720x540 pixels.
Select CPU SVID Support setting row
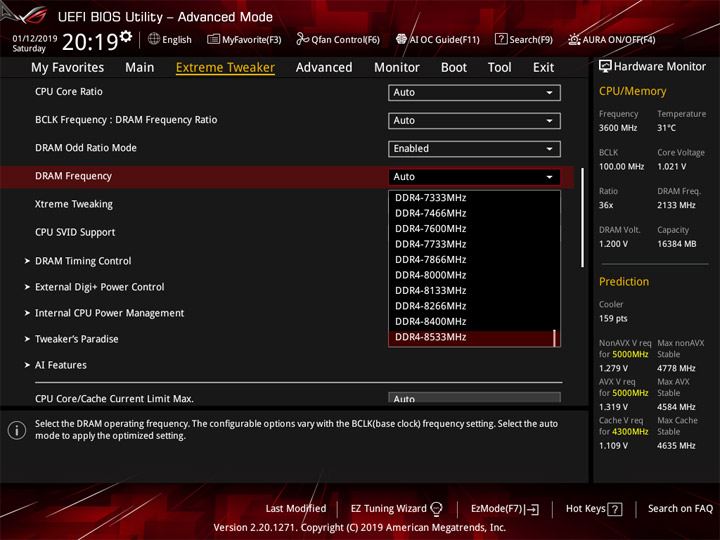pyautogui.click(x=75, y=232)
